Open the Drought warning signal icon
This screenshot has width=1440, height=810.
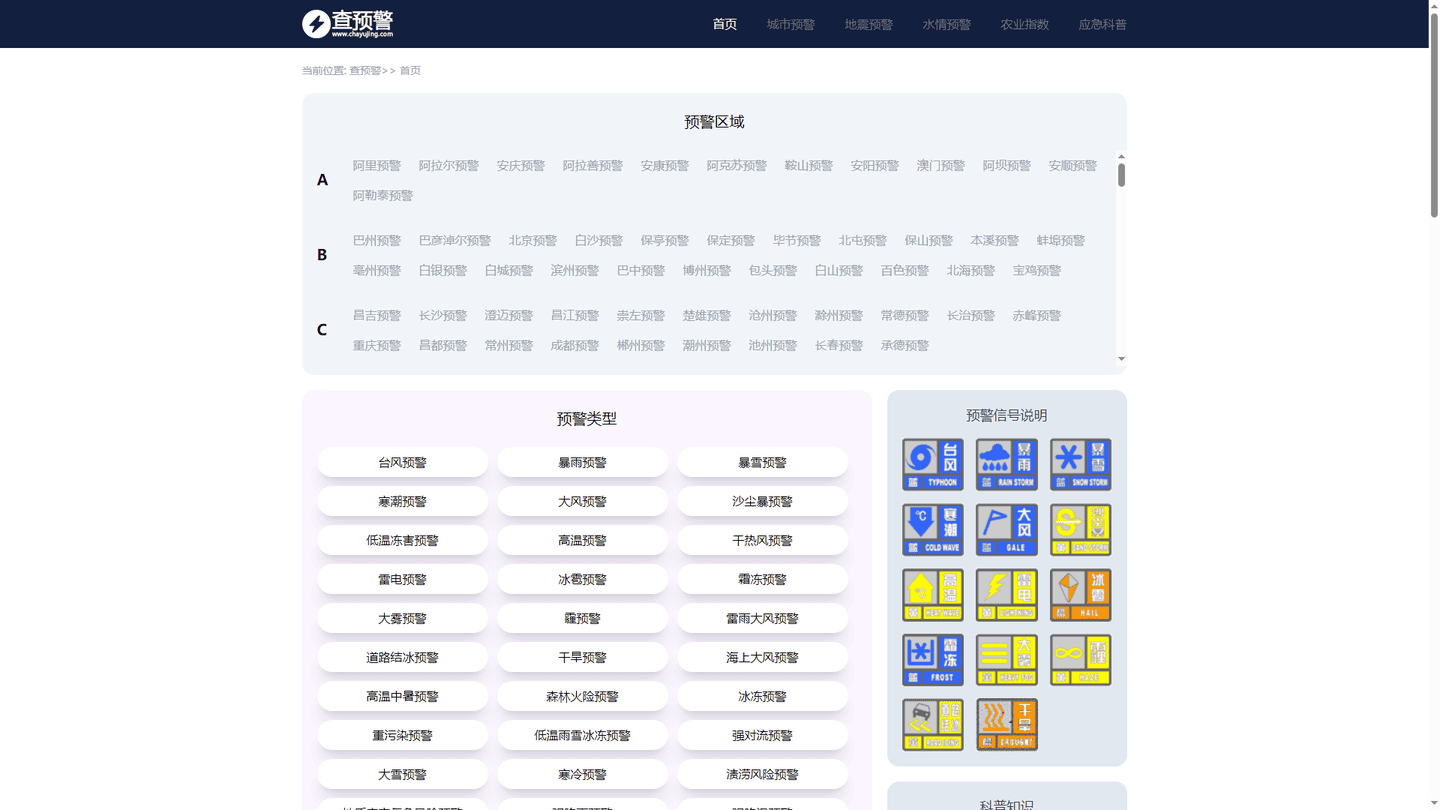click(x=1007, y=725)
